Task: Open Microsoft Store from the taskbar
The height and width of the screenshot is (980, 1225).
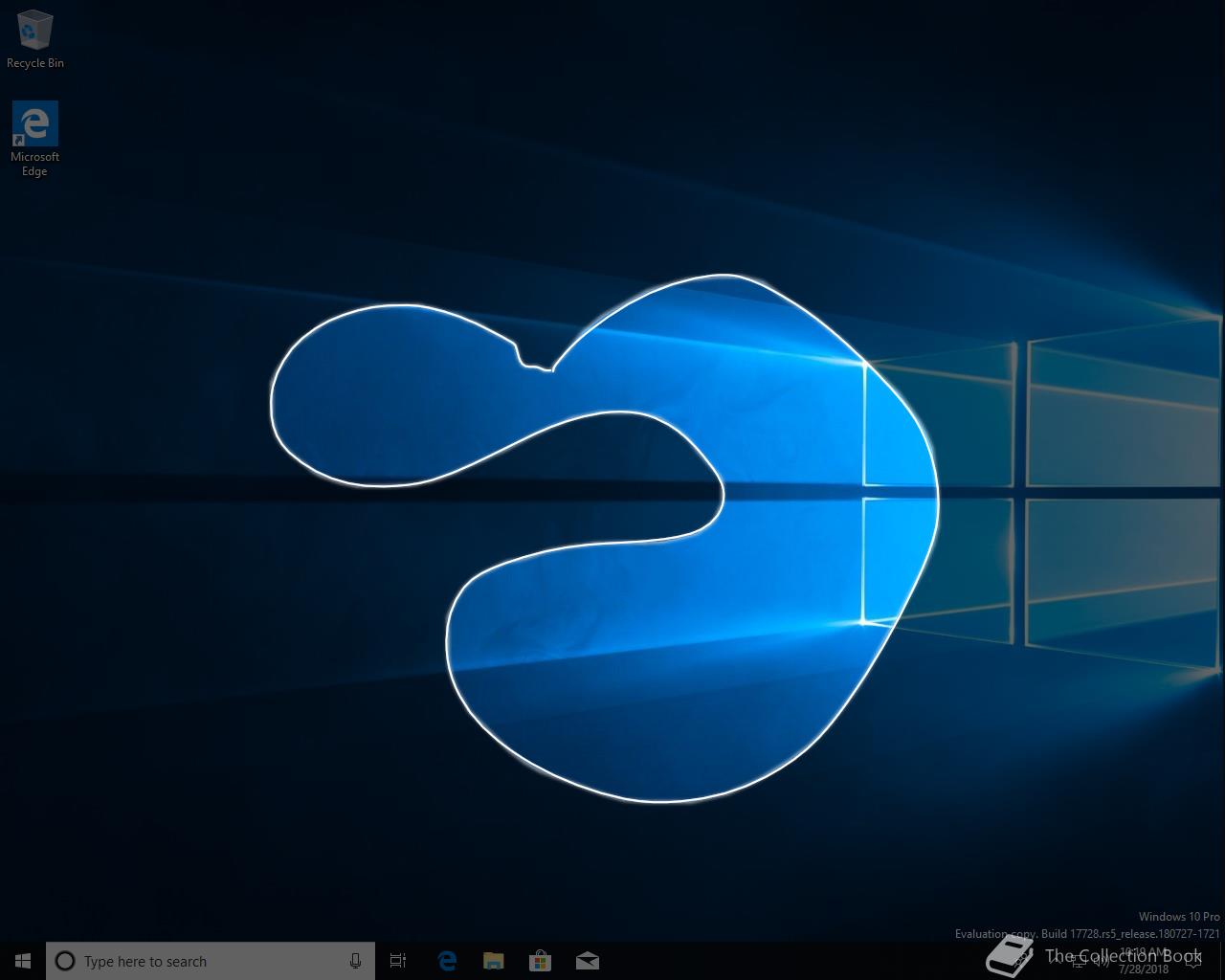Action: (x=540, y=961)
